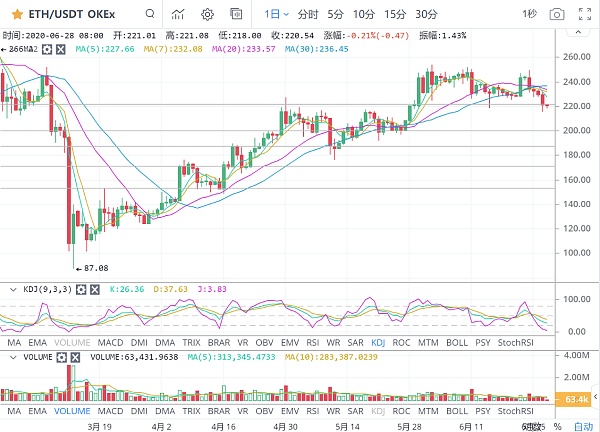
Task: Expand the 1日 interval dropdown
Action: point(277,15)
